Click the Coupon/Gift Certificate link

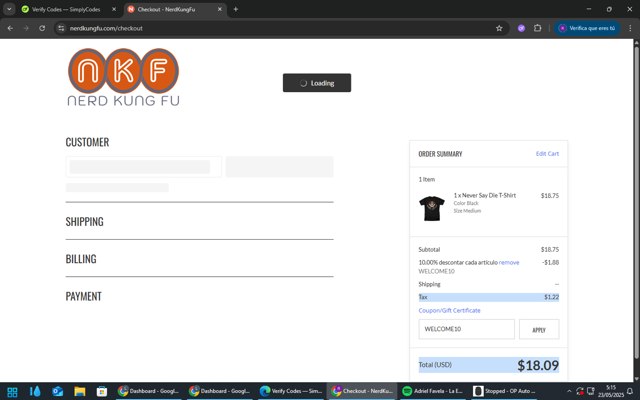(449, 310)
